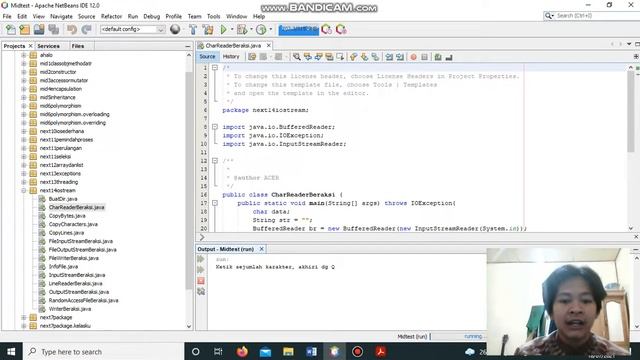Select the Source view button
Viewport: 640px width, 360px height.
pos(207,57)
